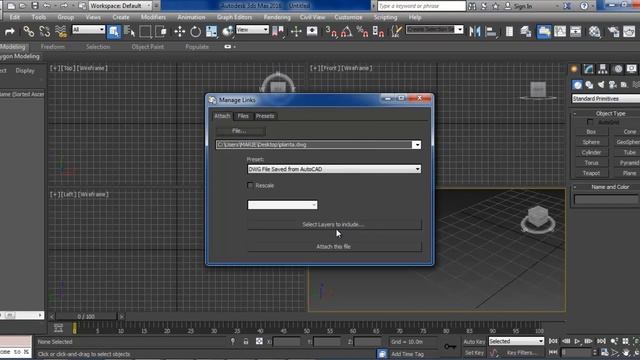
Task: Toggle Auto Key mode
Action: [x=474, y=342]
